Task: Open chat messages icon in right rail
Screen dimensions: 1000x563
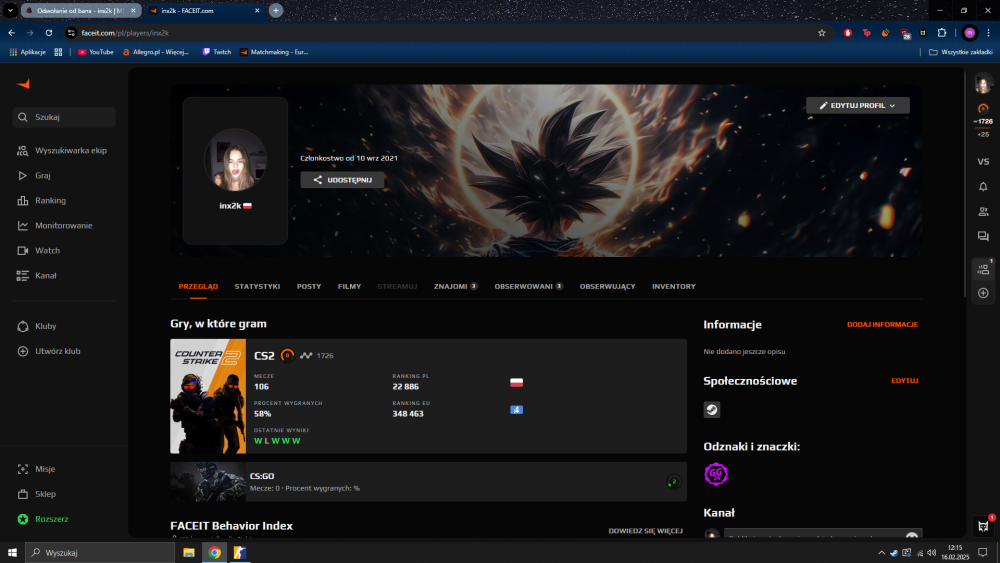Action: (983, 237)
